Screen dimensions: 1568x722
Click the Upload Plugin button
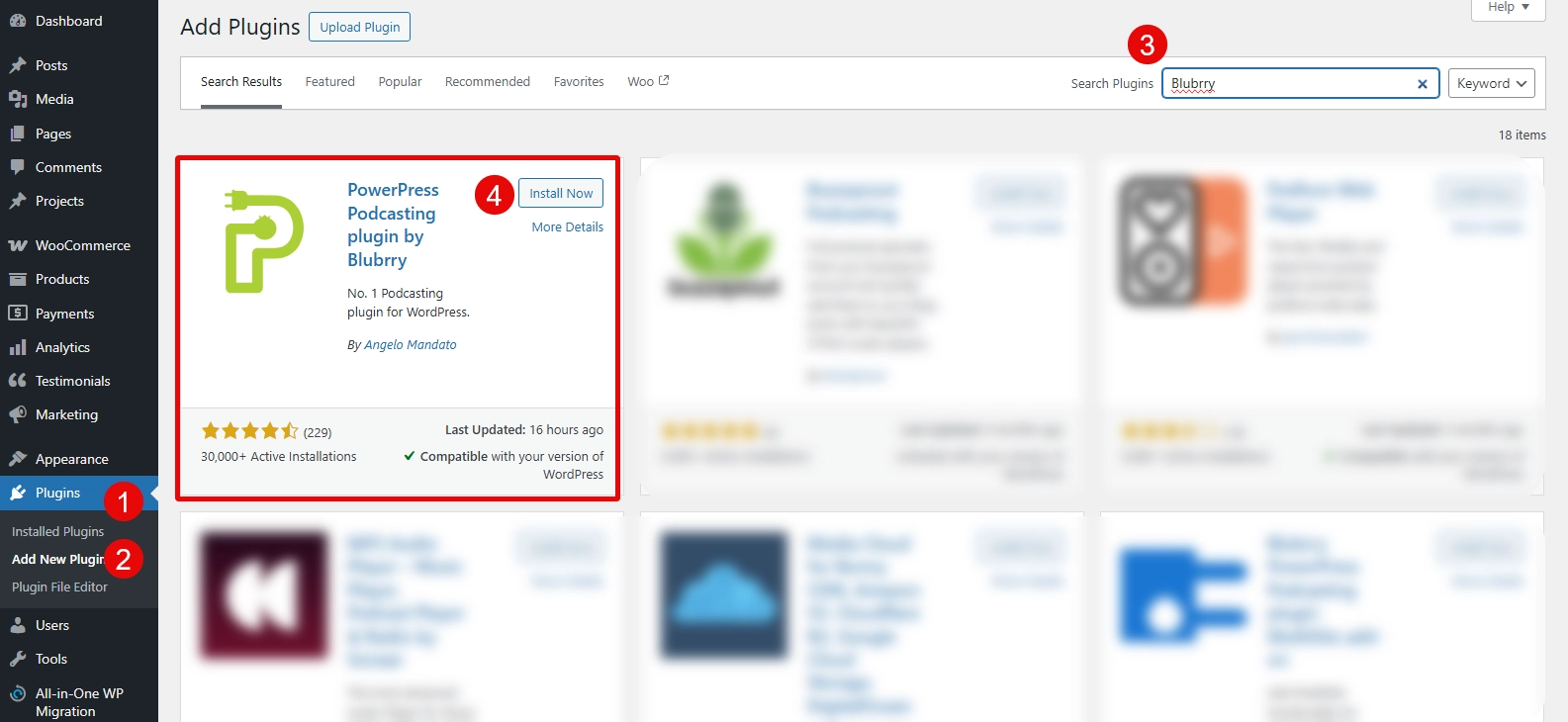pyautogui.click(x=360, y=27)
